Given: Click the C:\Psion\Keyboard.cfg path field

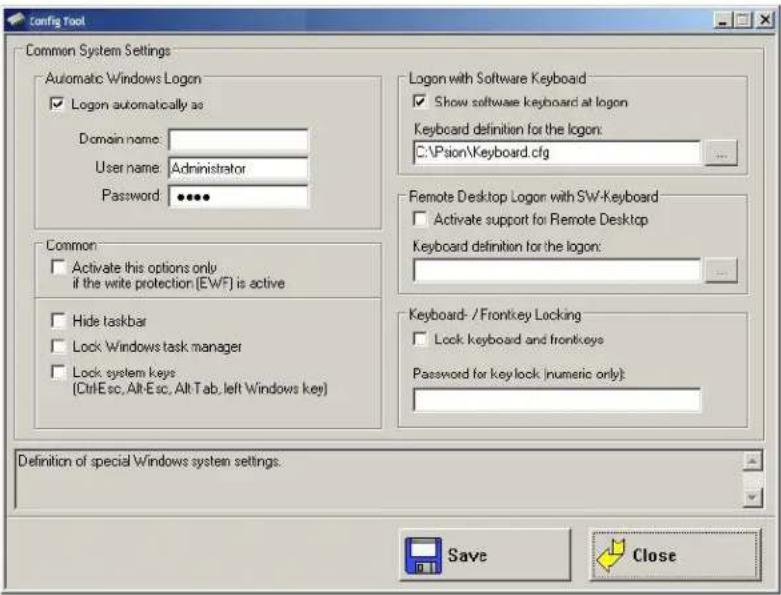Looking at the screenshot, I should [557, 152].
